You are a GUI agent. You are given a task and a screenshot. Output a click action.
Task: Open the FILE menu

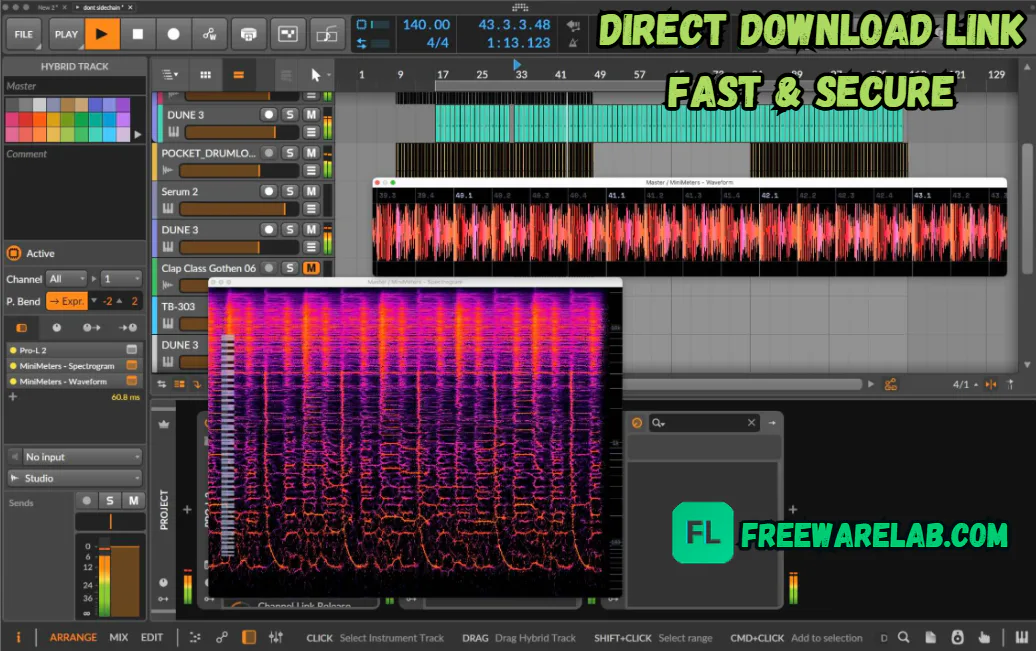[24, 34]
